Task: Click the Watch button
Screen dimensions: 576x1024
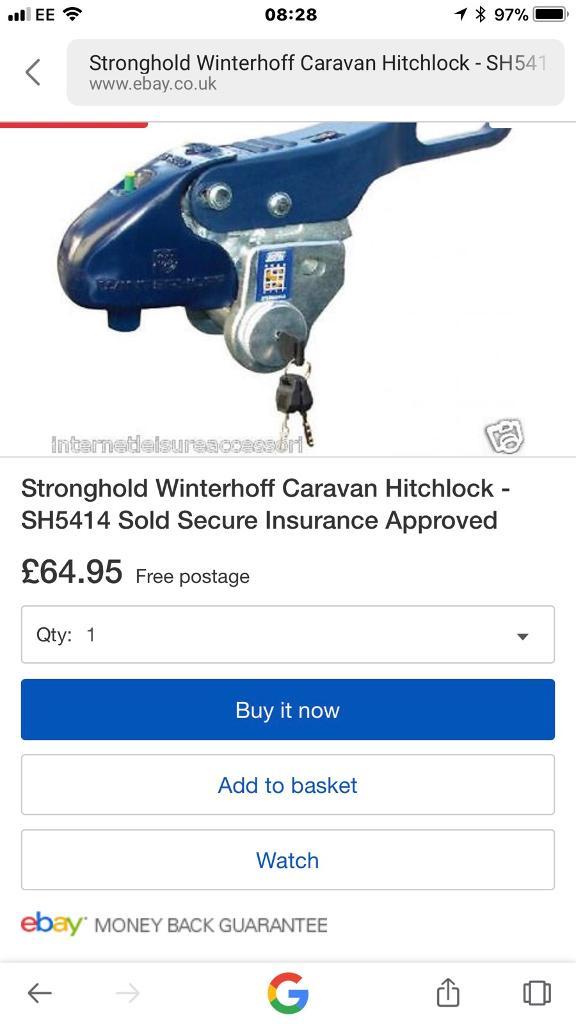Action: tap(288, 859)
